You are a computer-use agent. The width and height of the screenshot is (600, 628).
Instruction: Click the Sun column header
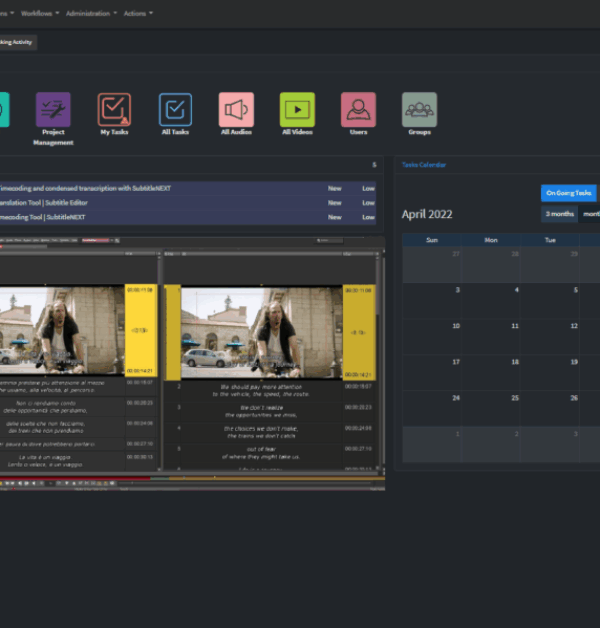[x=432, y=240]
